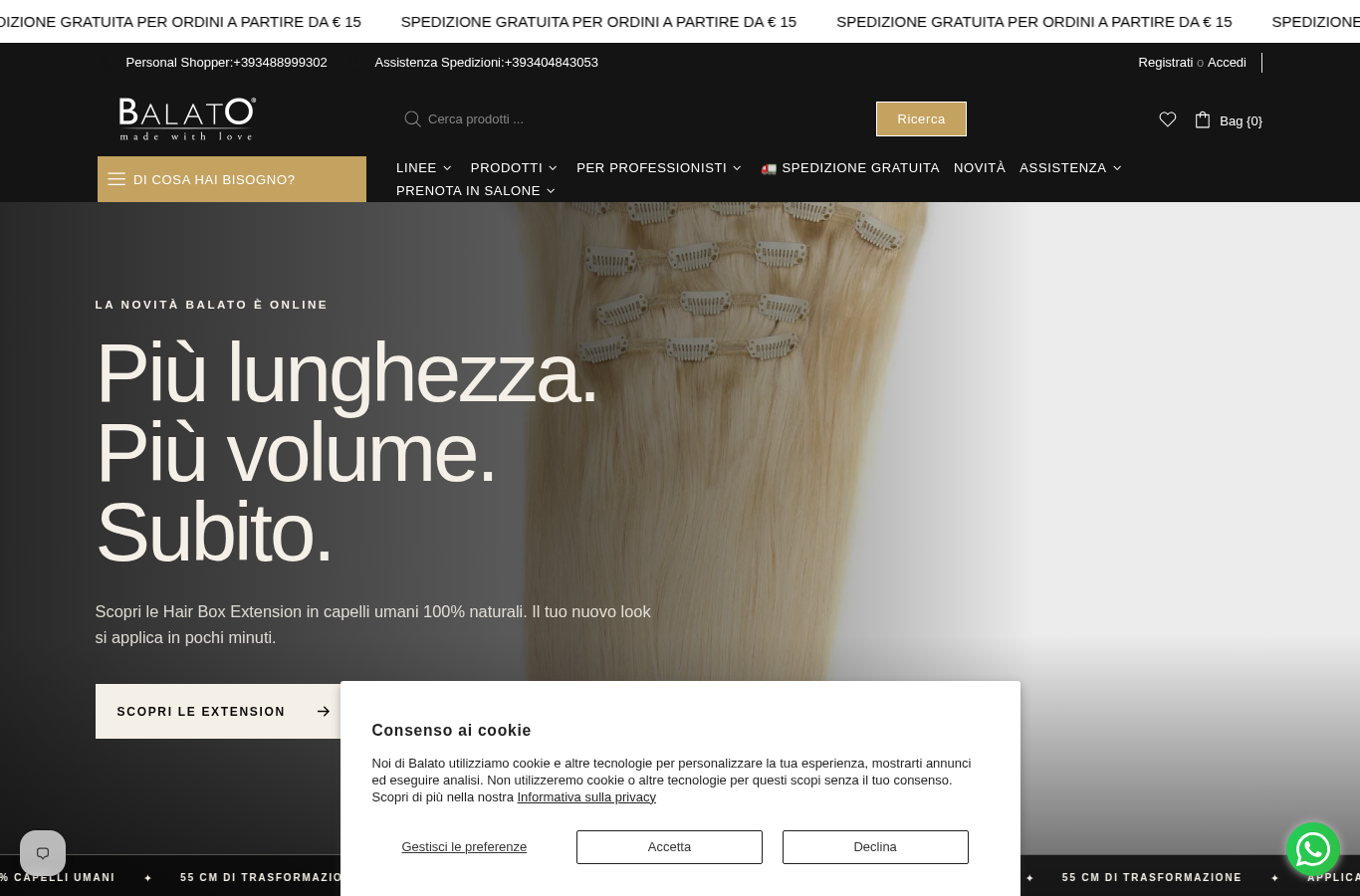Viewport: 1360px width, 896px height.
Task: Open the Informativa sulla privacy link
Action: click(586, 797)
